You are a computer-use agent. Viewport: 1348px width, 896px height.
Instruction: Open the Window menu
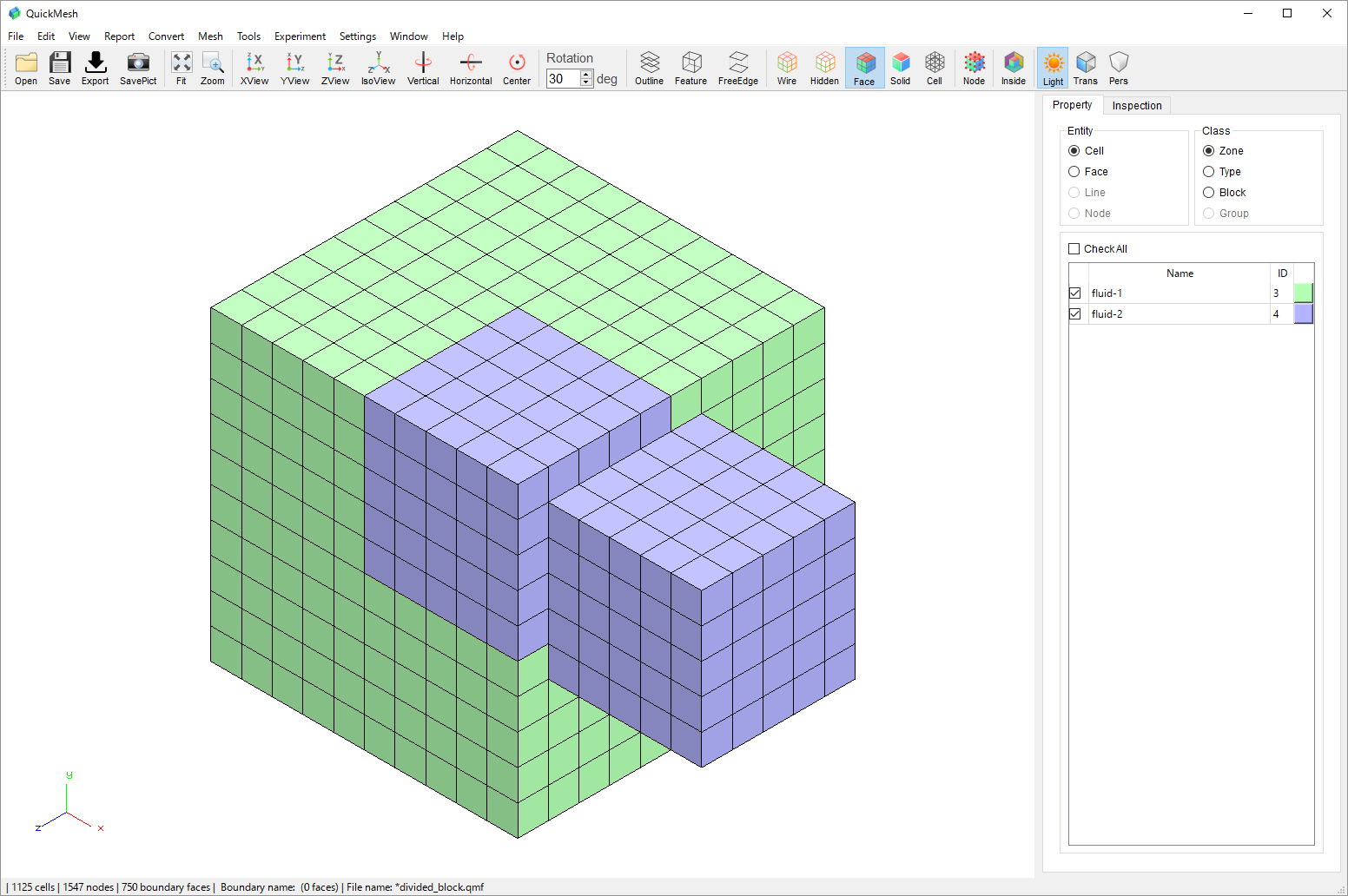(409, 36)
